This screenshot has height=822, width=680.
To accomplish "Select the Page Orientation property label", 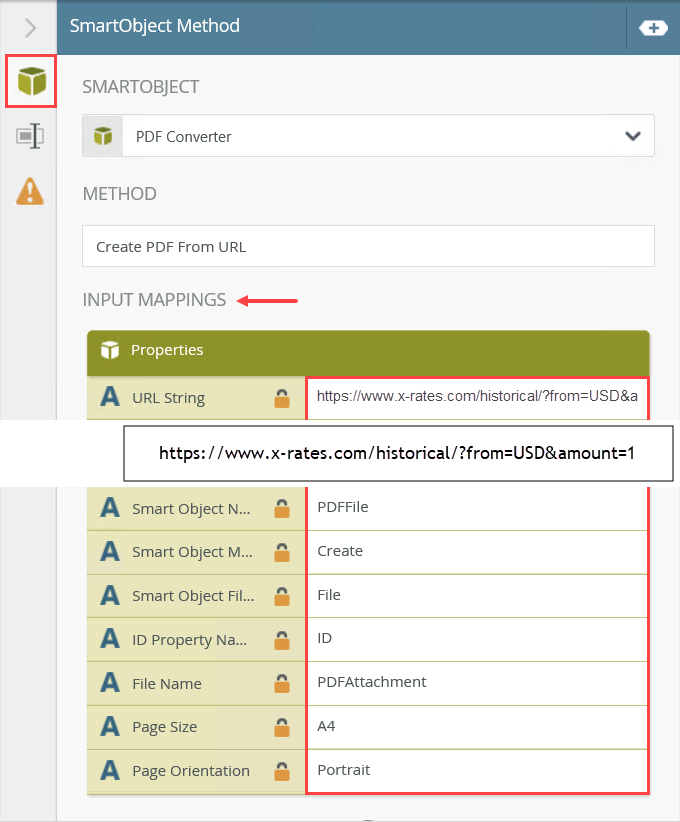I will coord(191,771).
